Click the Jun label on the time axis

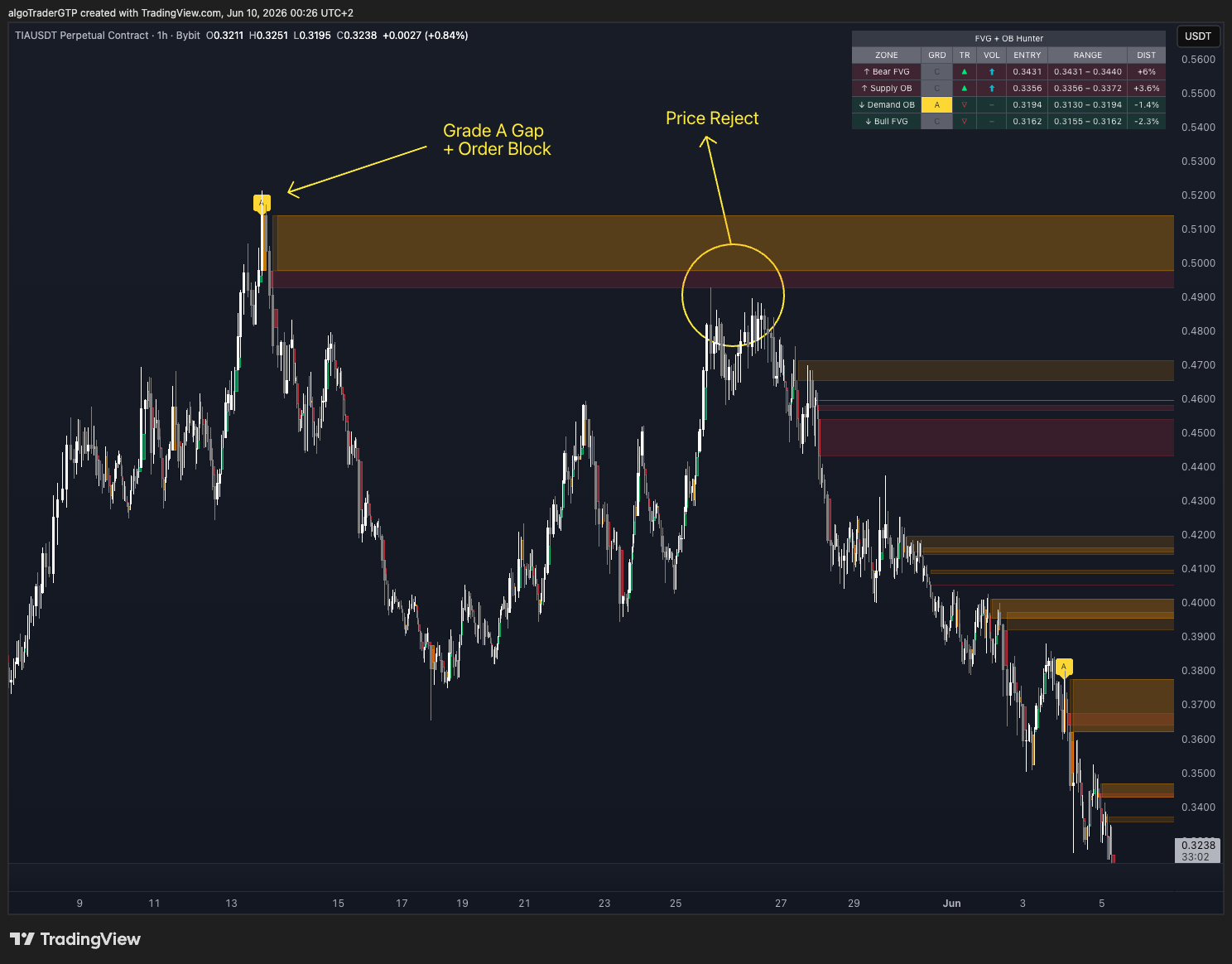951,904
